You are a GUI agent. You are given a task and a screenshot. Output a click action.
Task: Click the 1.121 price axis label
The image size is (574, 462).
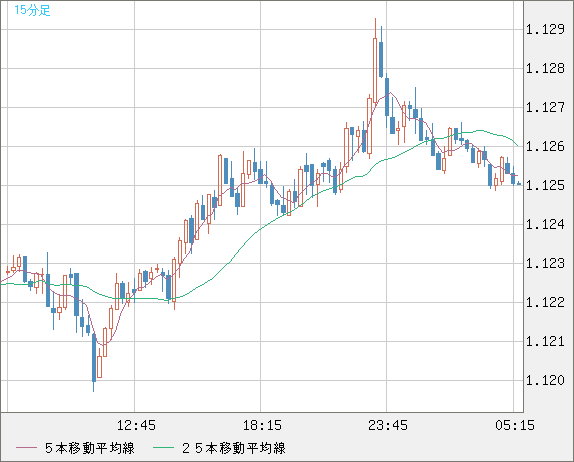(x=545, y=342)
